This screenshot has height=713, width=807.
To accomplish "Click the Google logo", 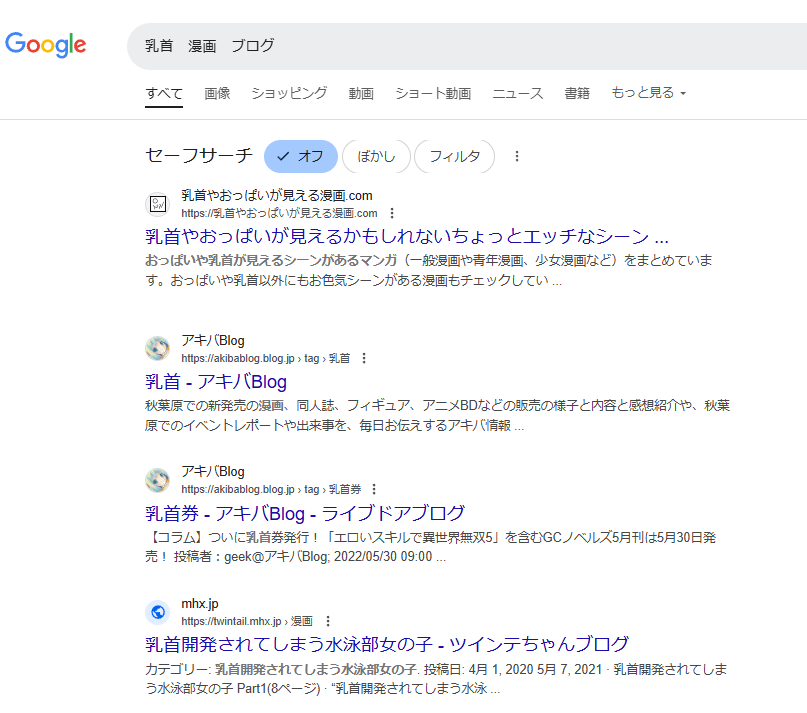I will 46,45.
